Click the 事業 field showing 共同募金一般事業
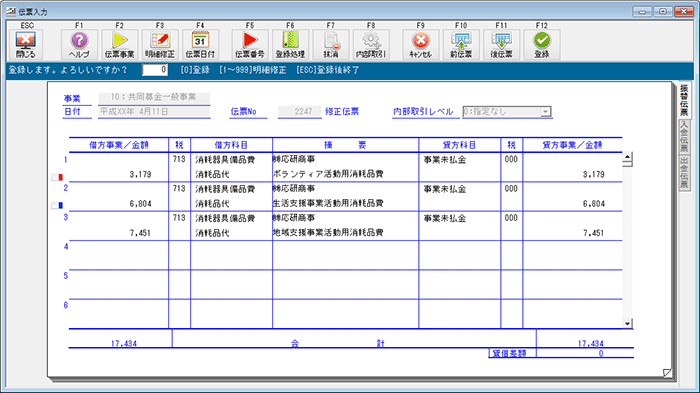 click(x=154, y=97)
